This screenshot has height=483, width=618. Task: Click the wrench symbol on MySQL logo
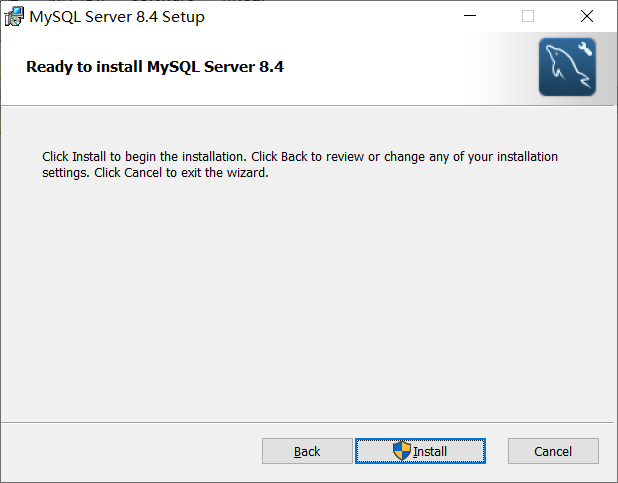(x=584, y=50)
